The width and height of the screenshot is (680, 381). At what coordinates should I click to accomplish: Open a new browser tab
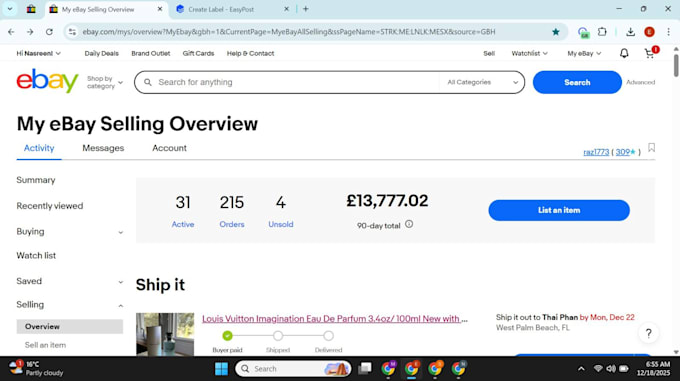(x=306, y=9)
